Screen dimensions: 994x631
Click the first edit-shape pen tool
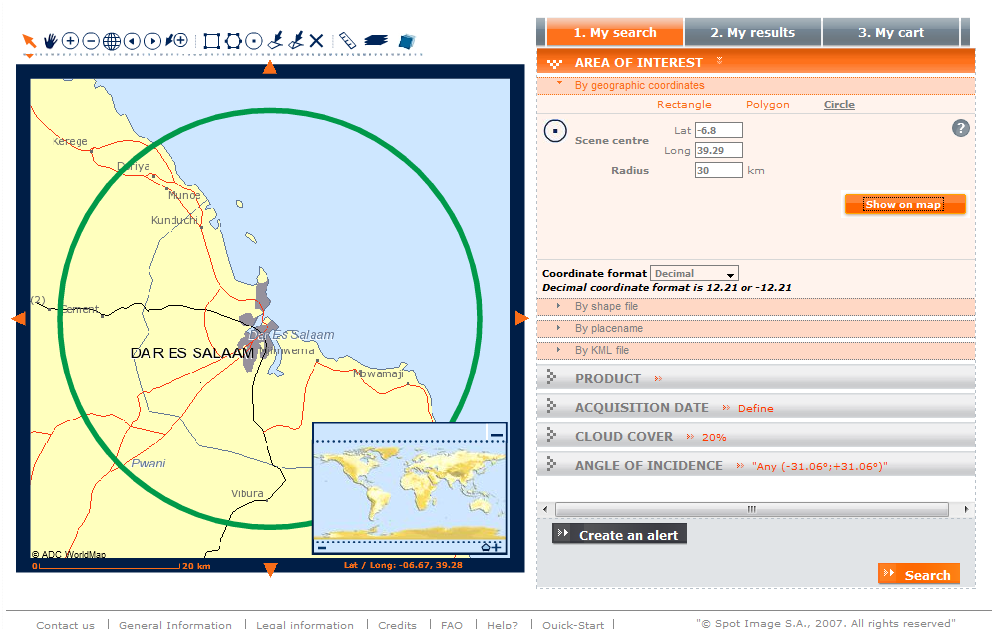[275, 41]
